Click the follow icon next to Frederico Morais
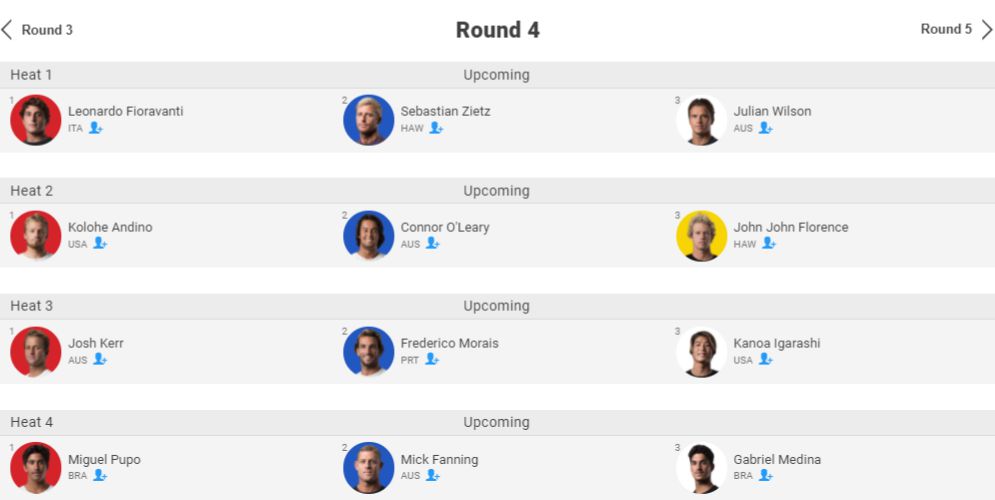 [x=432, y=359]
